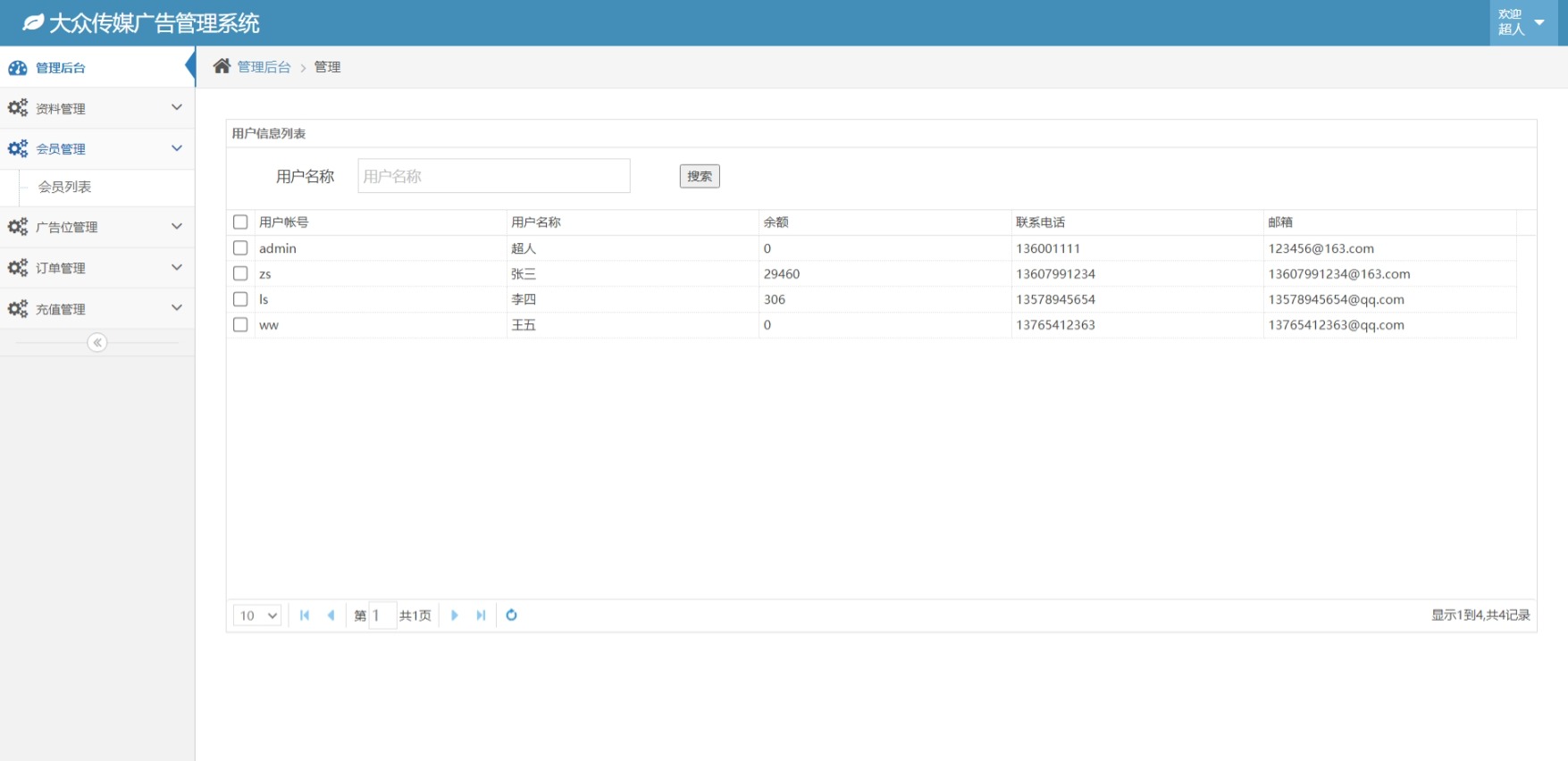The image size is (1568, 761).
Task: Click the gears icon beside 会员管理
Action: tap(17, 148)
